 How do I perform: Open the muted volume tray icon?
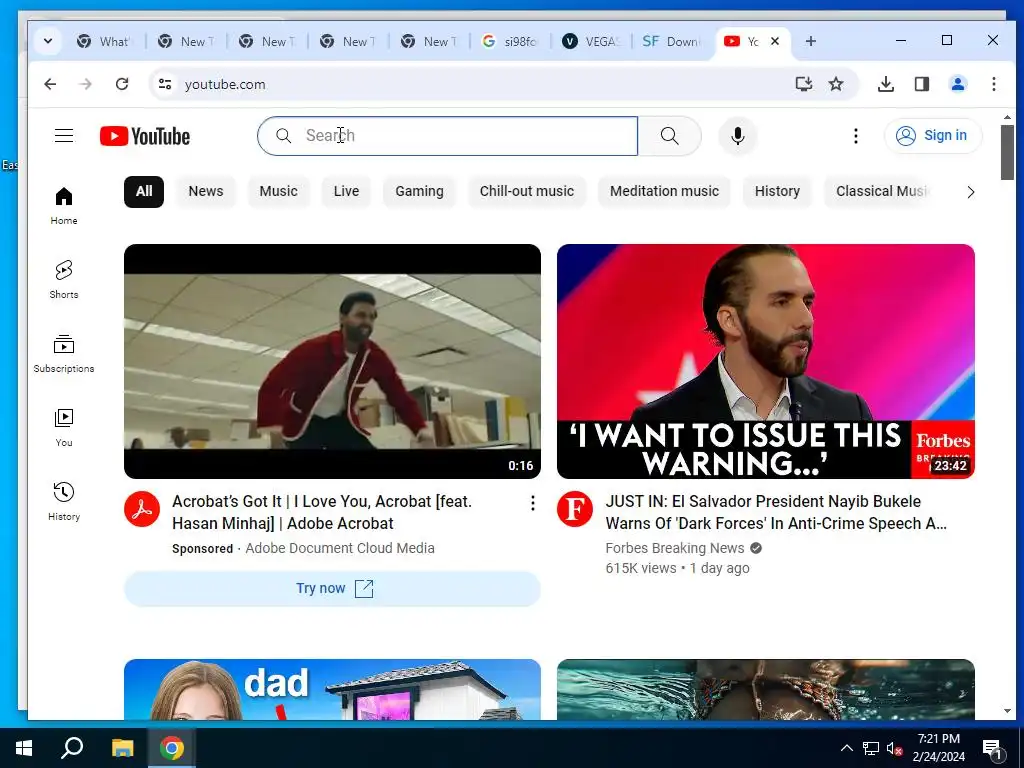click(x=894, y=748)
